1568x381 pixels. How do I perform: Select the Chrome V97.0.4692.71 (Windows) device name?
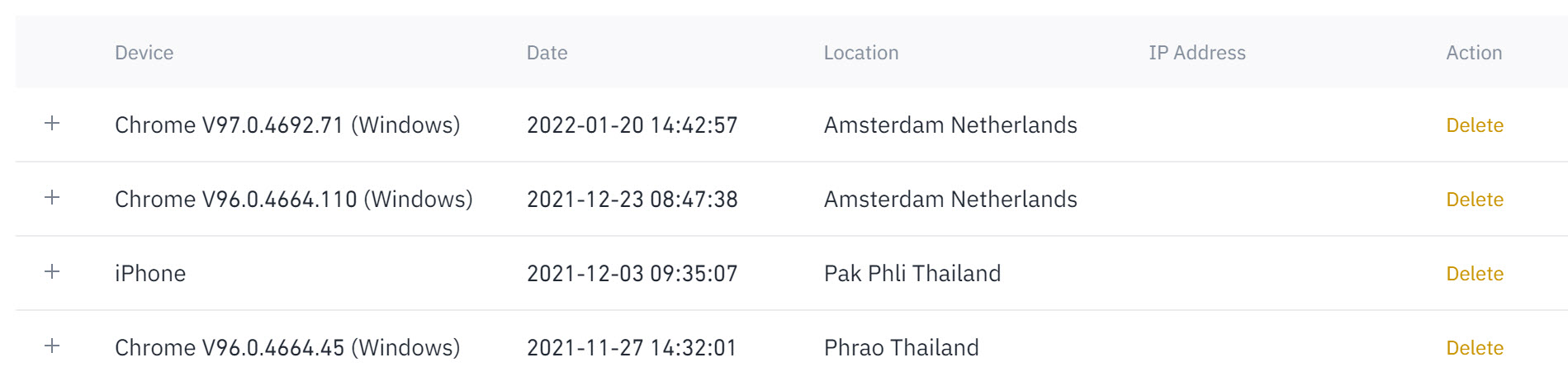coord(287,125)
